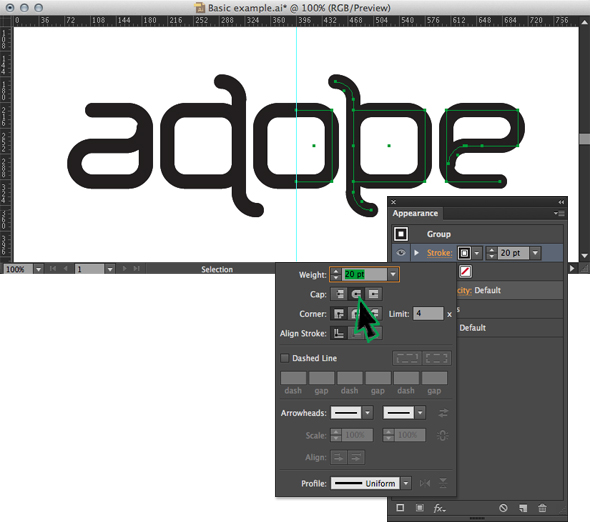Click the miter Limit field
590x522 pixels.
428,314
